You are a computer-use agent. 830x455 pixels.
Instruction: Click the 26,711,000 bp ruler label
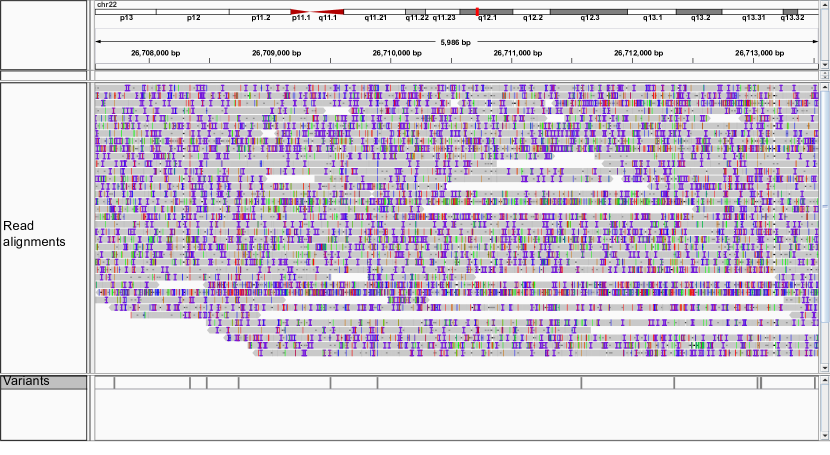coord(518,53)
